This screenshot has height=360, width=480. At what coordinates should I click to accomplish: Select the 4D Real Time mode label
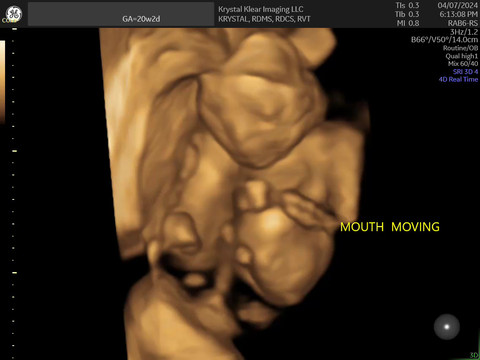458,79
